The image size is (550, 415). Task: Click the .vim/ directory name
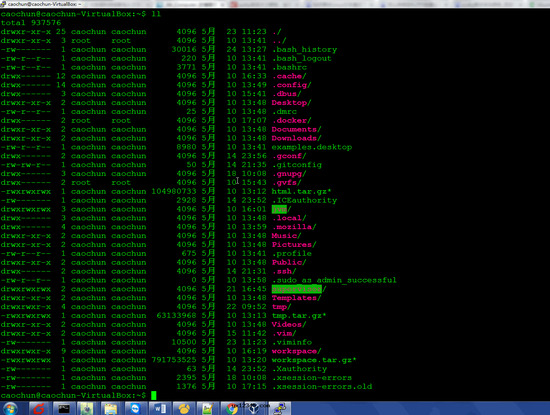click(x=284, y=334)
